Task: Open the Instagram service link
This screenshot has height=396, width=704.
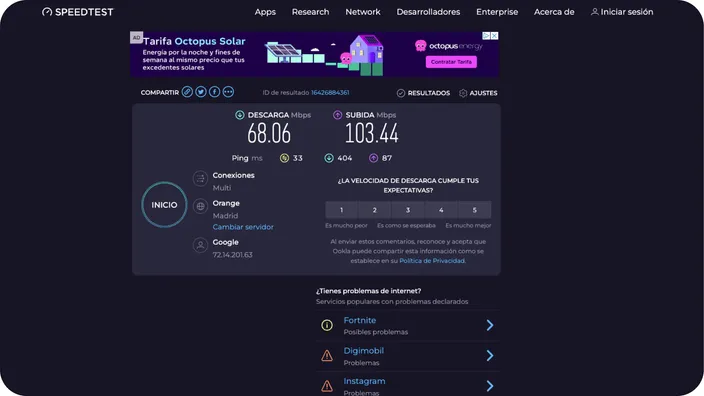Action: point(364,381)
